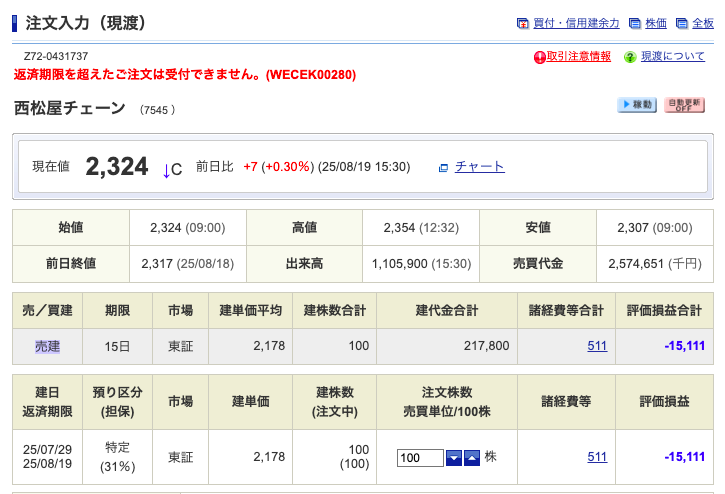
Task: Click the green question mark help icon
Action: [x=630, y=57]
